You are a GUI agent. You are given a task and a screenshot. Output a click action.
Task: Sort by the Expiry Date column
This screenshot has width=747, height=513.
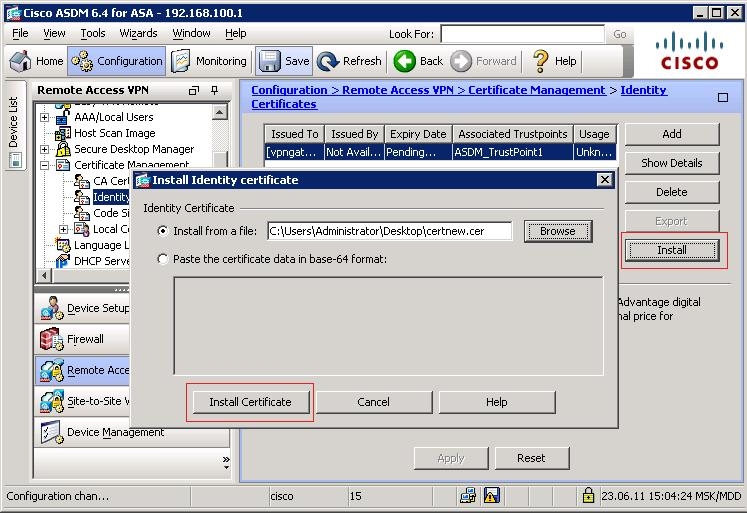418,134
